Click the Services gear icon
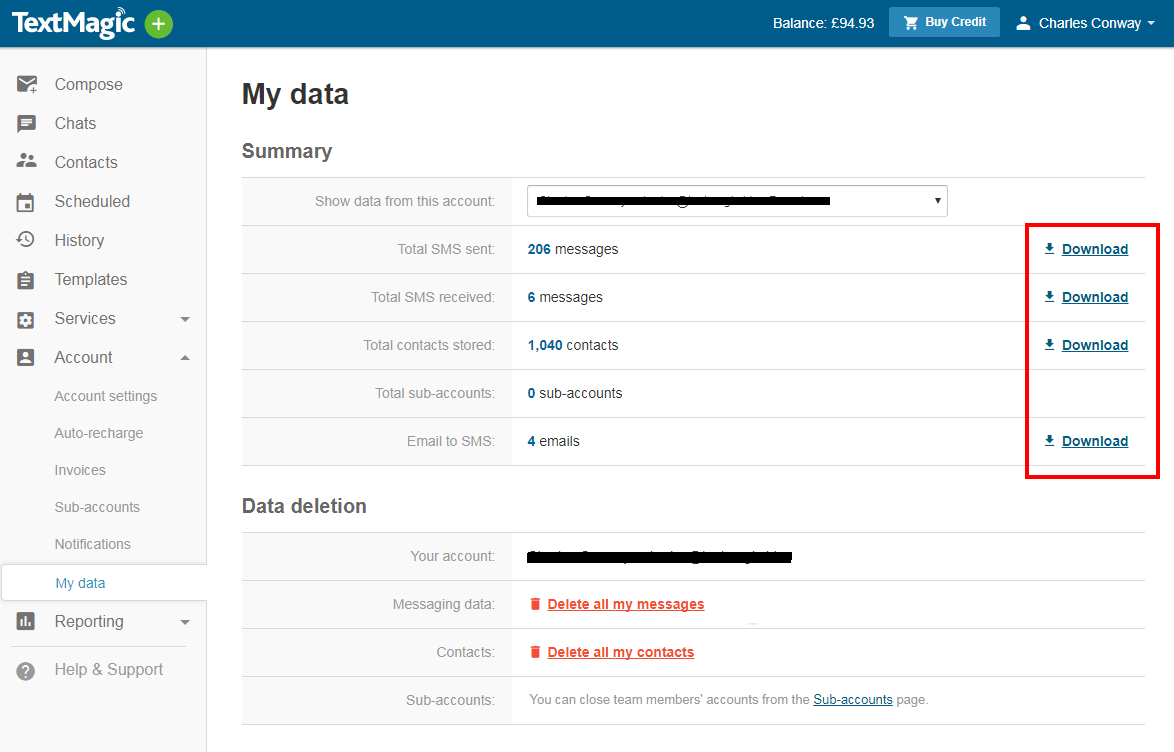 pos(25,320)
